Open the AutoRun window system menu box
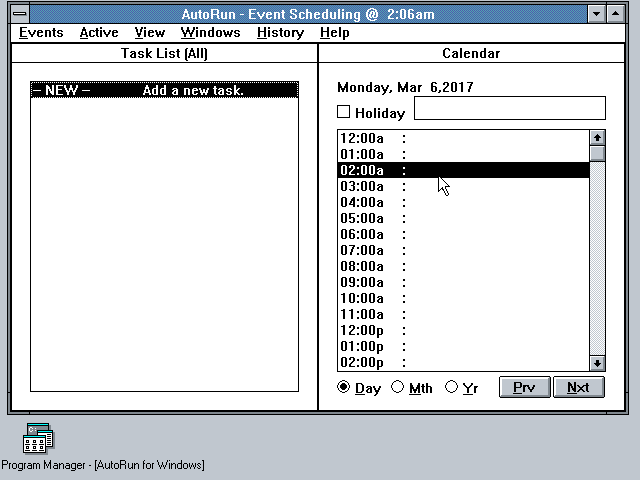 pos(20,14)
